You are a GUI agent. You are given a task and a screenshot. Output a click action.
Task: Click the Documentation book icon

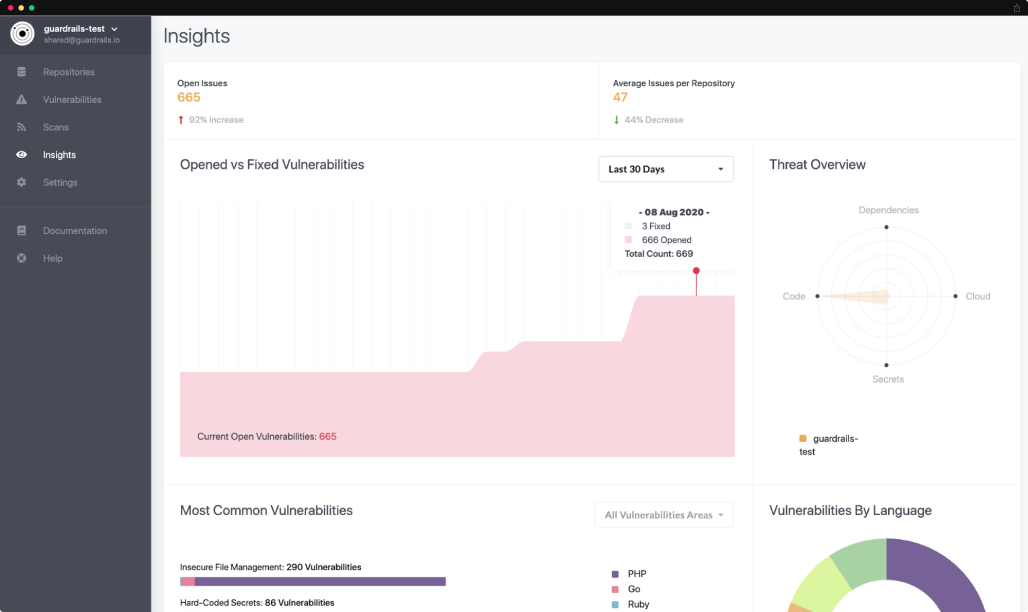pyautogui.click(x=22, y=230)
